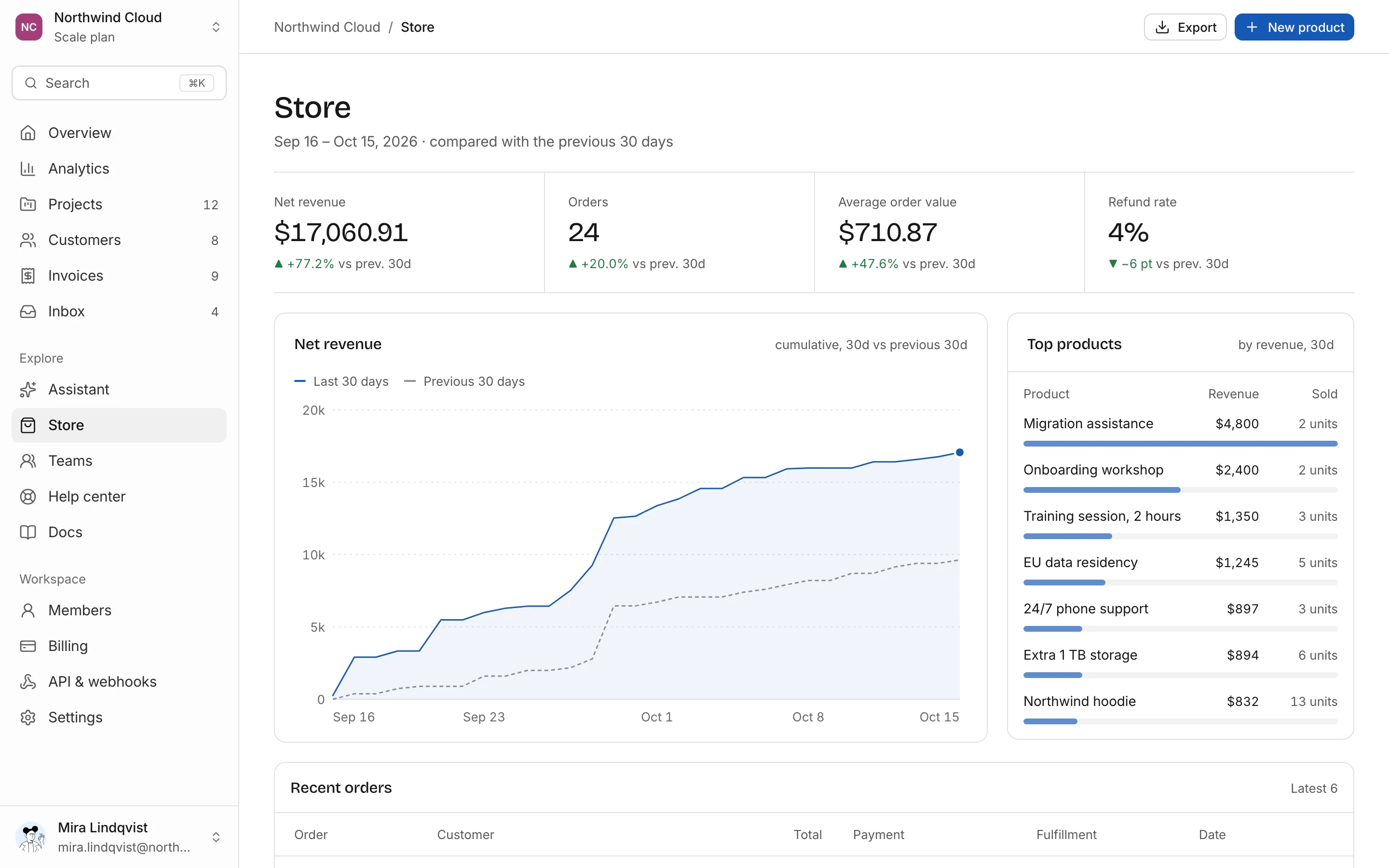
Task: Click the Teams users icon
Action: point(28,461)
